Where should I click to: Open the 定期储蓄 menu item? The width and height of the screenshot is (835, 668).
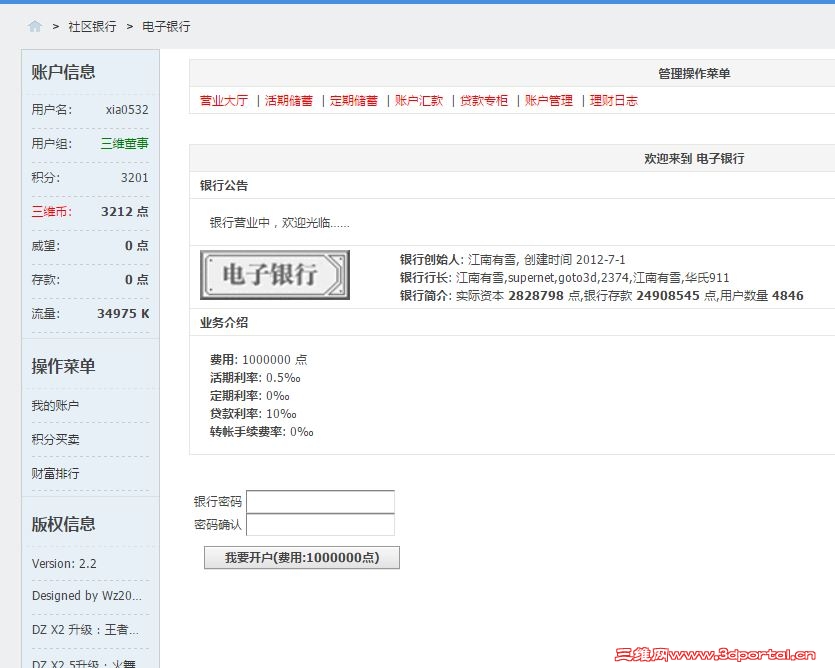coord(354,100)
